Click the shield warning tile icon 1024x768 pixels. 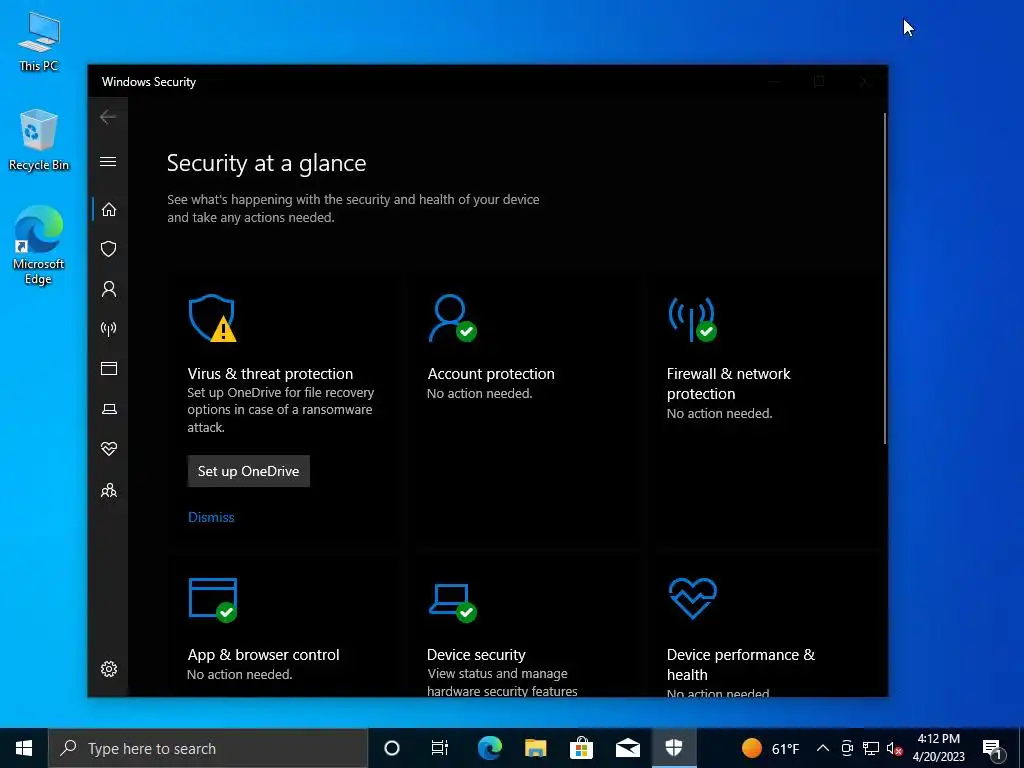(212, 318)
